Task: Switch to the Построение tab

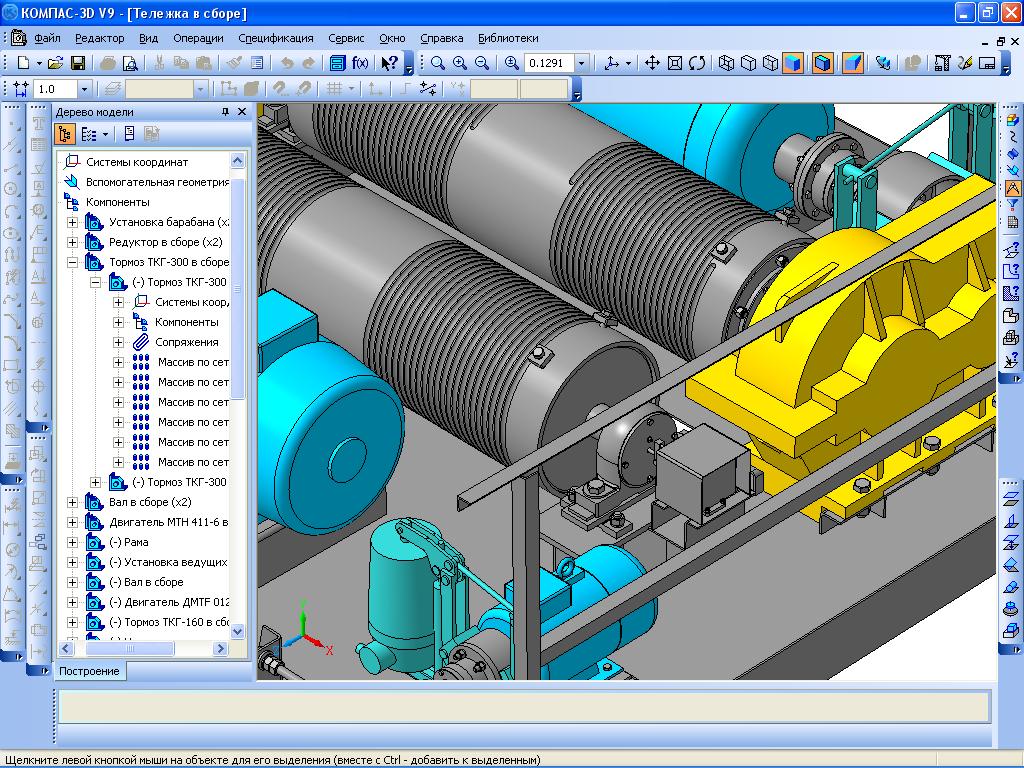Action: [x=89, y=671]
